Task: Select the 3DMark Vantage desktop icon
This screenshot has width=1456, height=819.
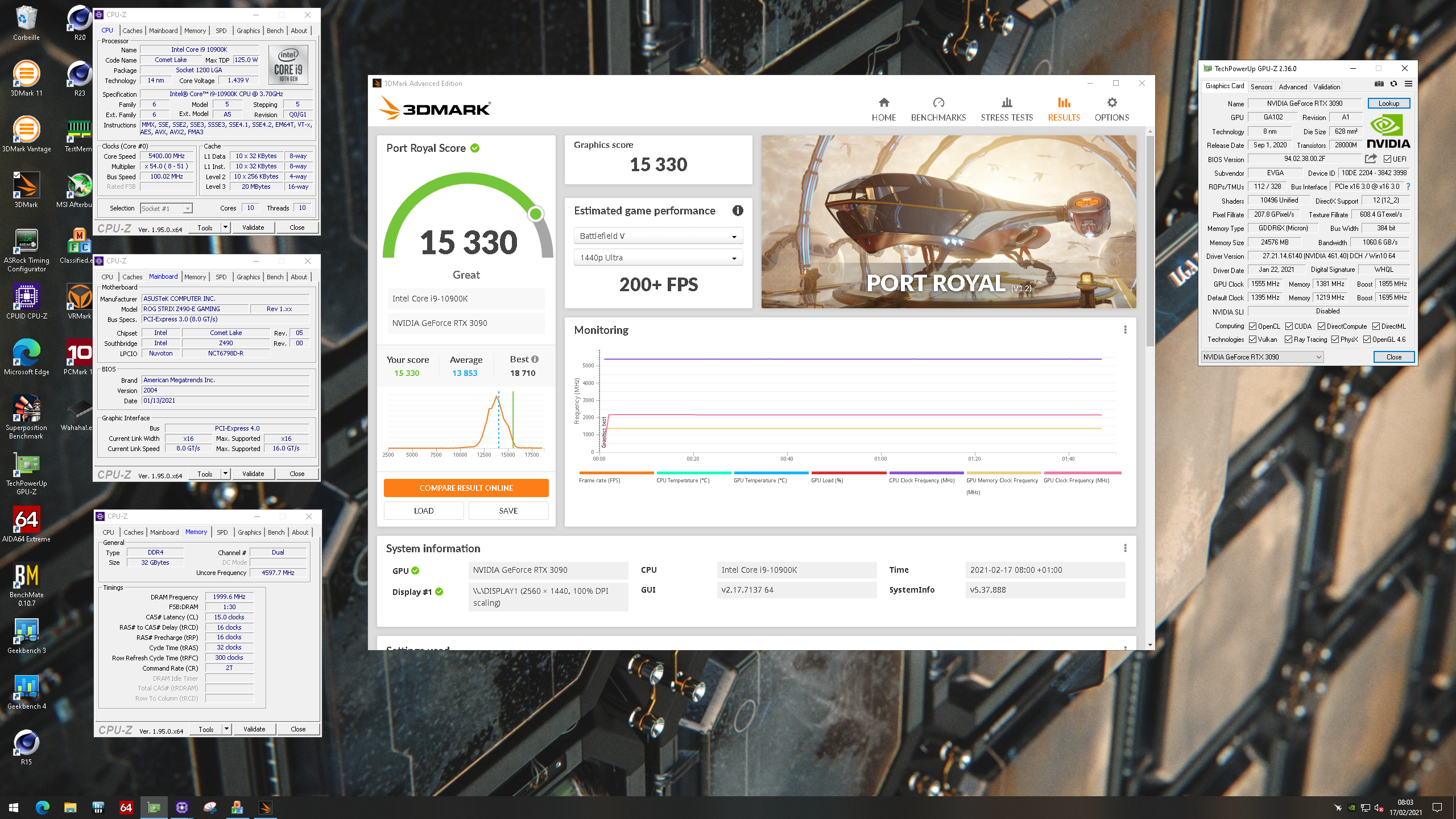Action: pyautogui.click(x=26, y=134)
